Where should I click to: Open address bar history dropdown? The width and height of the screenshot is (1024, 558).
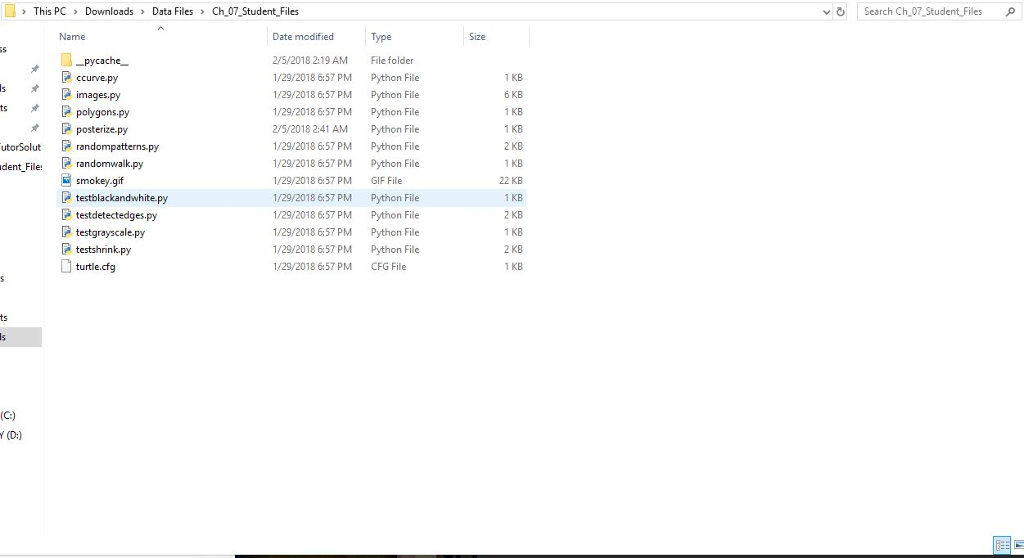pyautogui.click(x=826, y=12)
